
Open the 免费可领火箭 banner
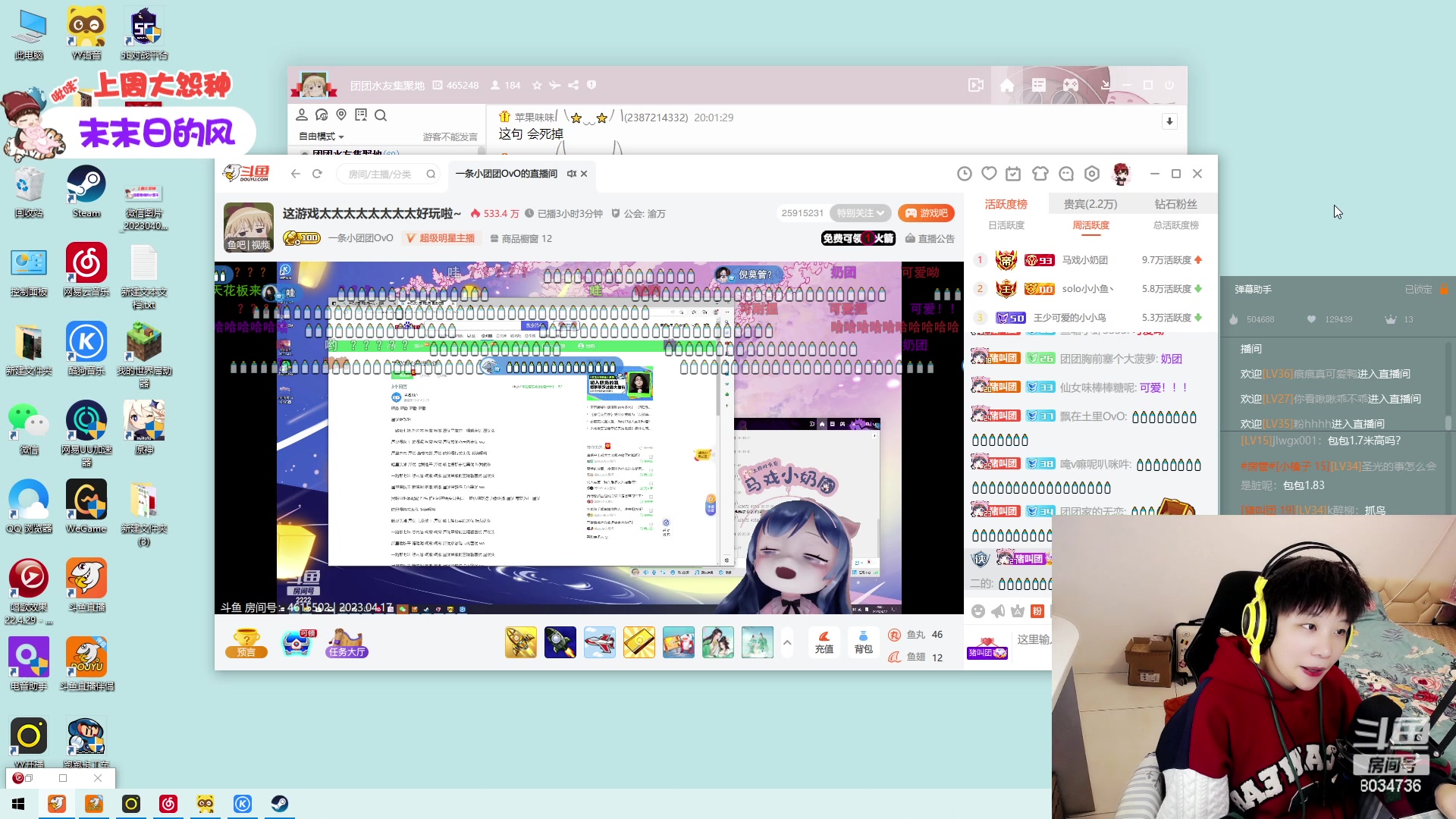click(x=858, y=238)
